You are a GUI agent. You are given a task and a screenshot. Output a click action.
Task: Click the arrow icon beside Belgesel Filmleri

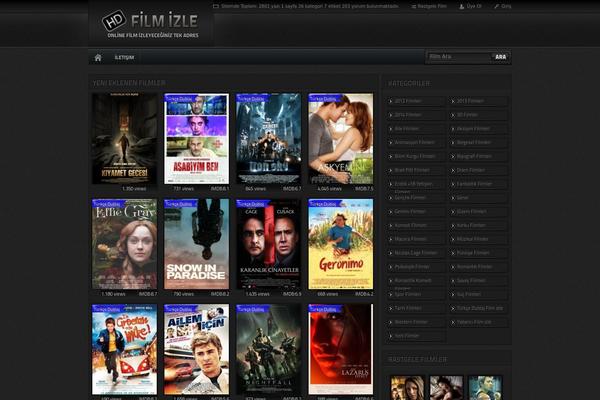pyautogui.click(x=453, y=143)
